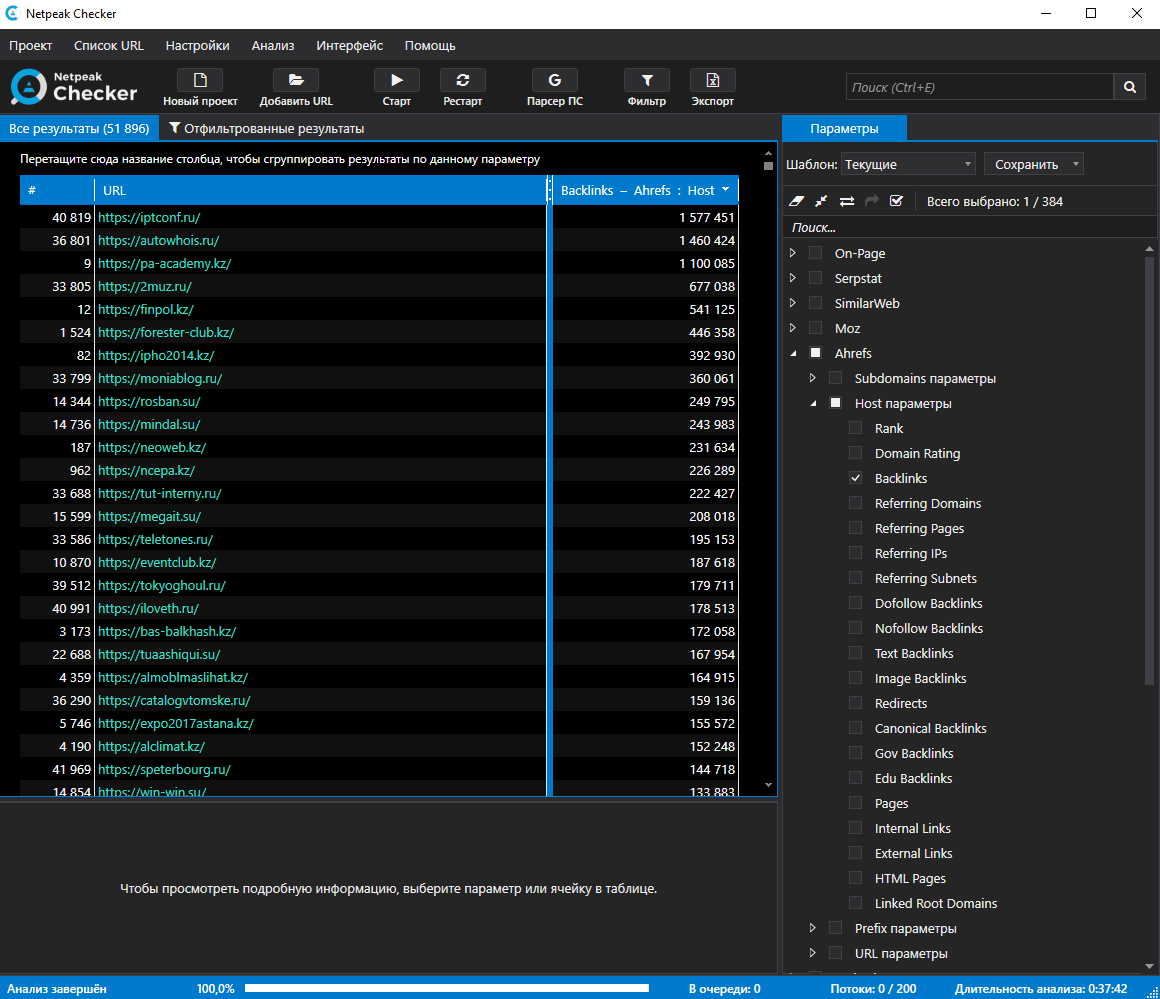
Task: Tick the Referring IPs checkbox
Action: click(x=855, y=553)
